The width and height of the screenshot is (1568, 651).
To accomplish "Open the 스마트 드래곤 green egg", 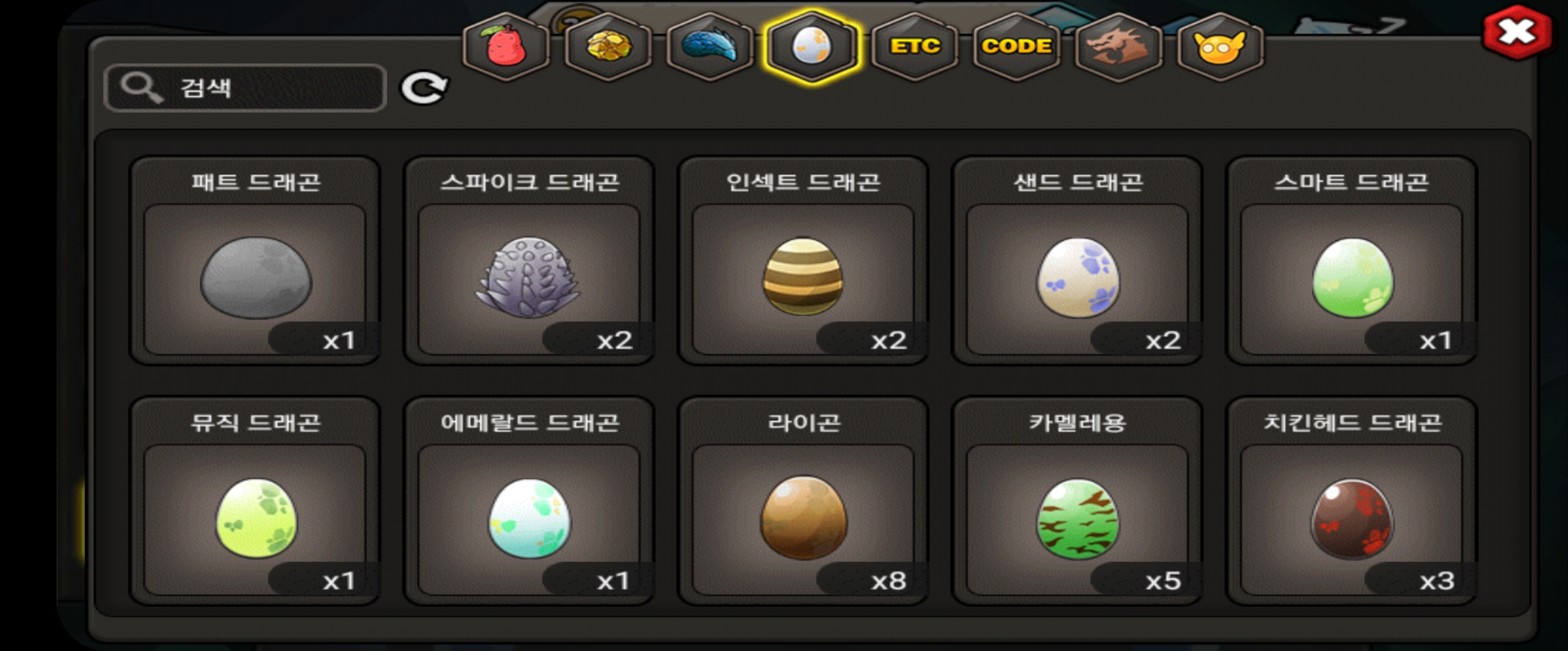I will click(1352, 260).
